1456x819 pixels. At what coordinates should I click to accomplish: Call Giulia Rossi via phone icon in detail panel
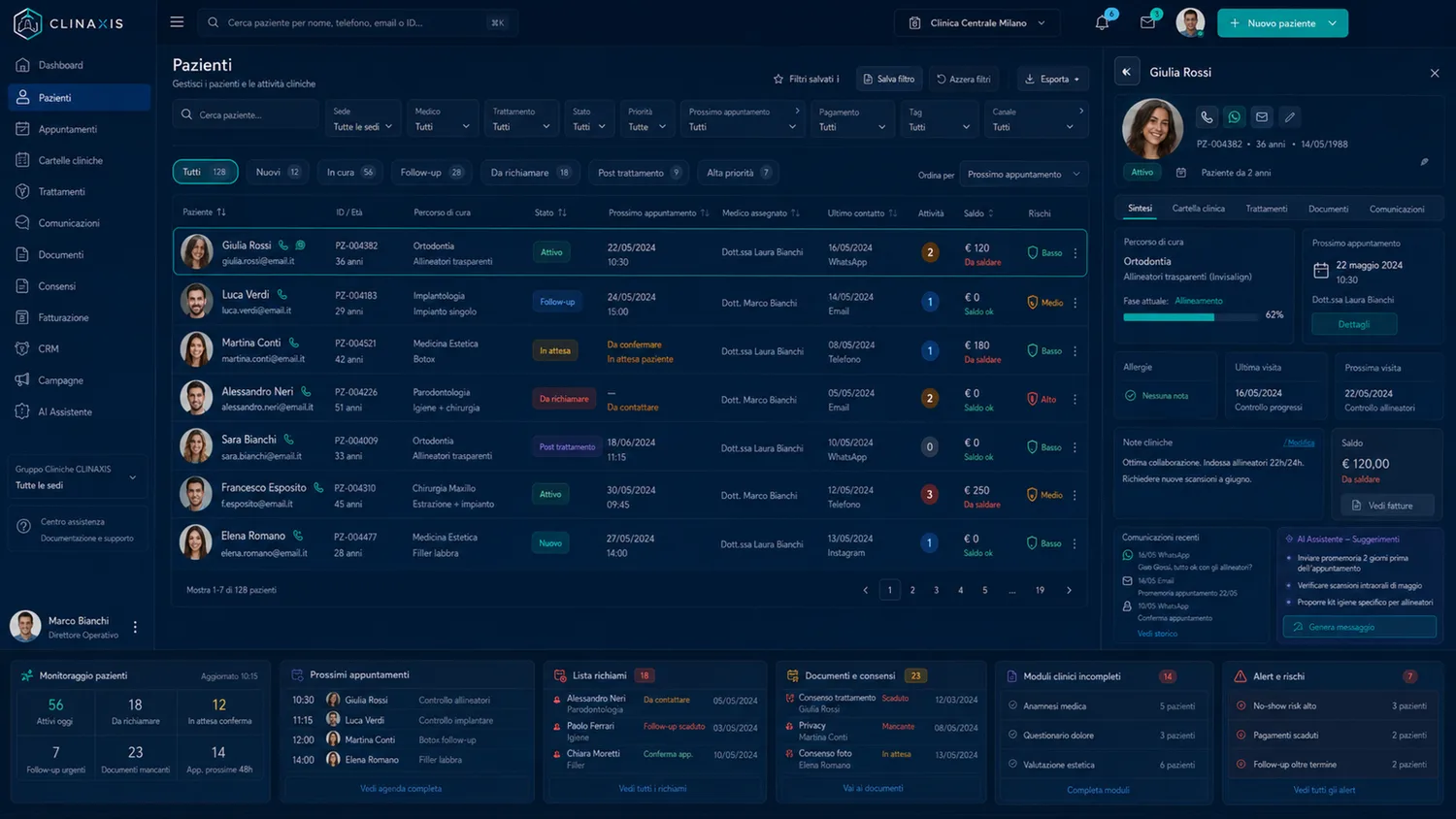(x=1207, y=116)
